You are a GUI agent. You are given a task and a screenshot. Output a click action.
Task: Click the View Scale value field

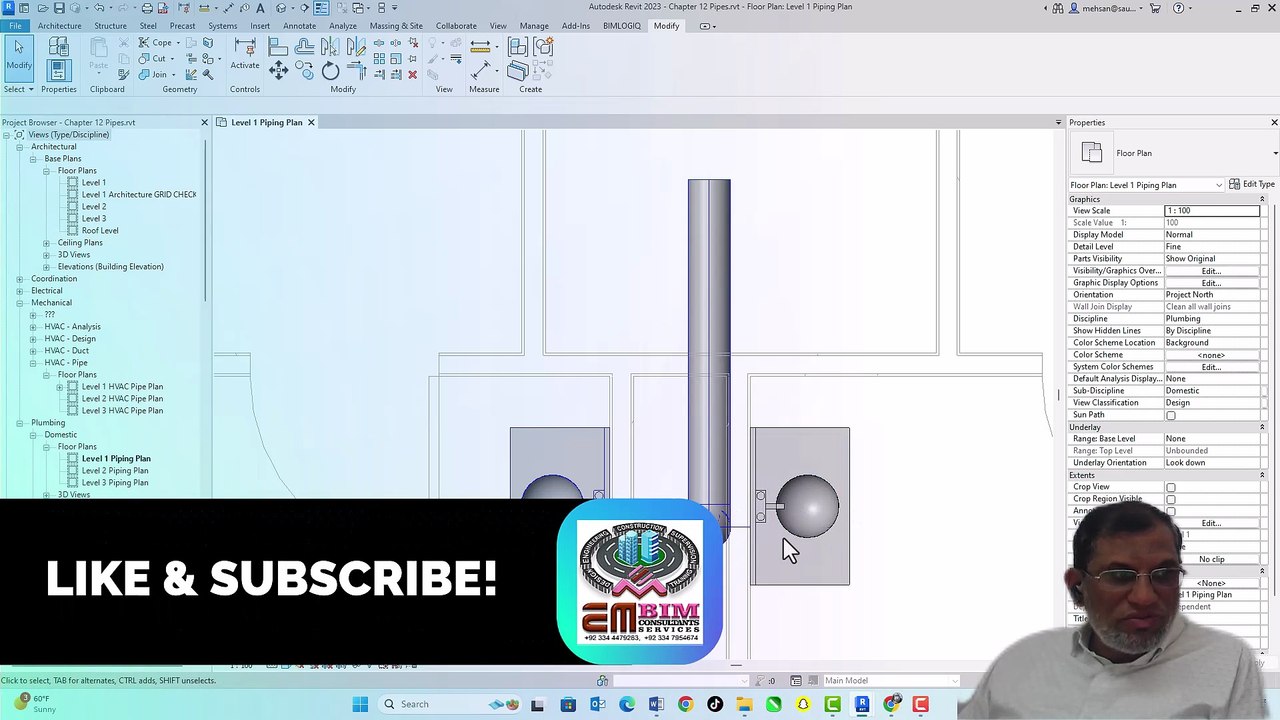1212,211
